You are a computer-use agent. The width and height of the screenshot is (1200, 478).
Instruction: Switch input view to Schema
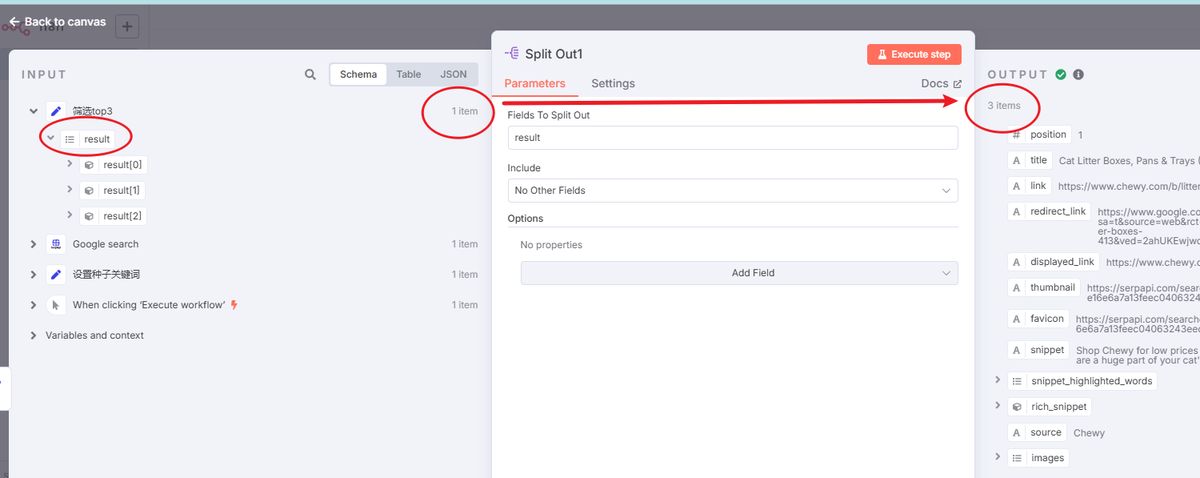pos(358,74)
